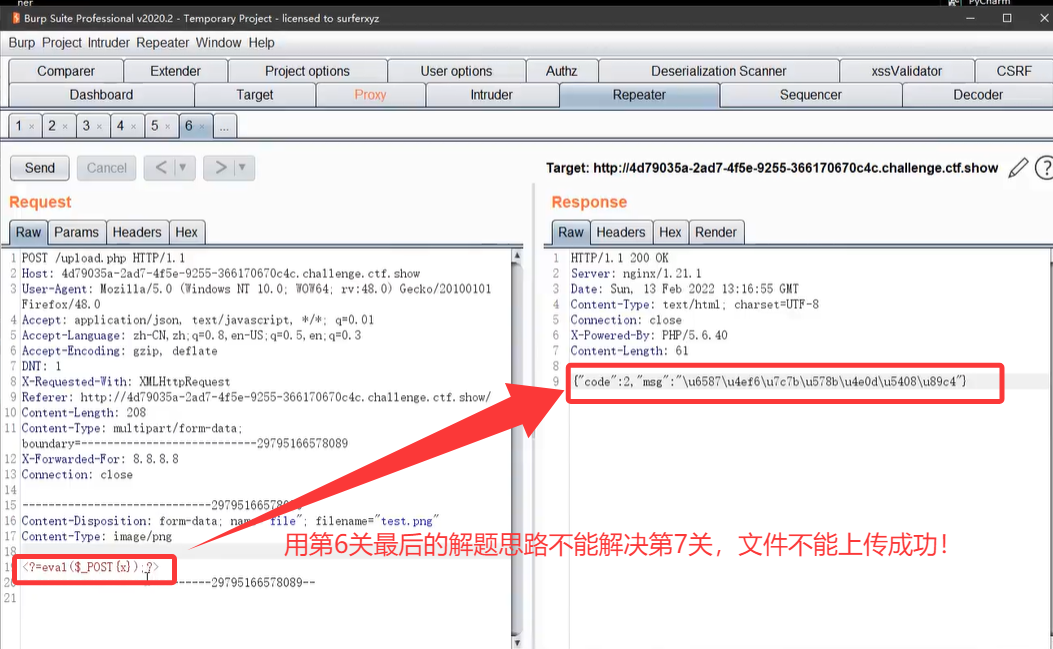Click the request scrollbar up arrow
1053x649 pixels.
516,255
